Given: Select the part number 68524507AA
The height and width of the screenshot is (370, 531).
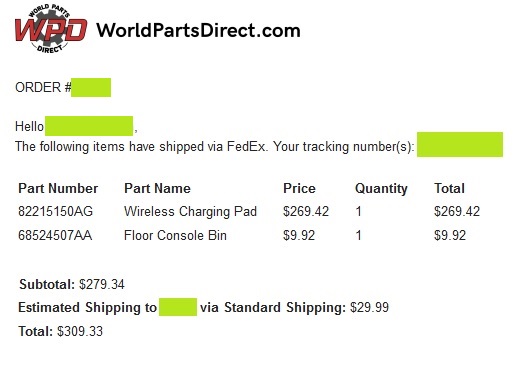Looking at the screenshot, I should click(55, 235).
